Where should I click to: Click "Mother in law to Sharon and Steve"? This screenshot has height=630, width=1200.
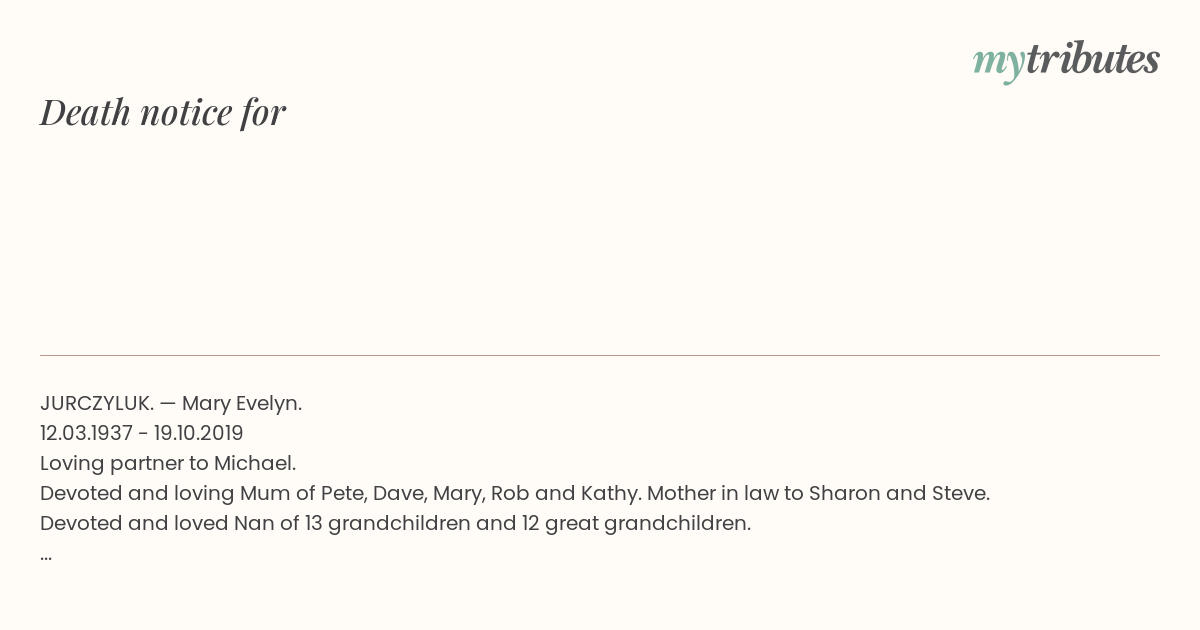[818, 493]
